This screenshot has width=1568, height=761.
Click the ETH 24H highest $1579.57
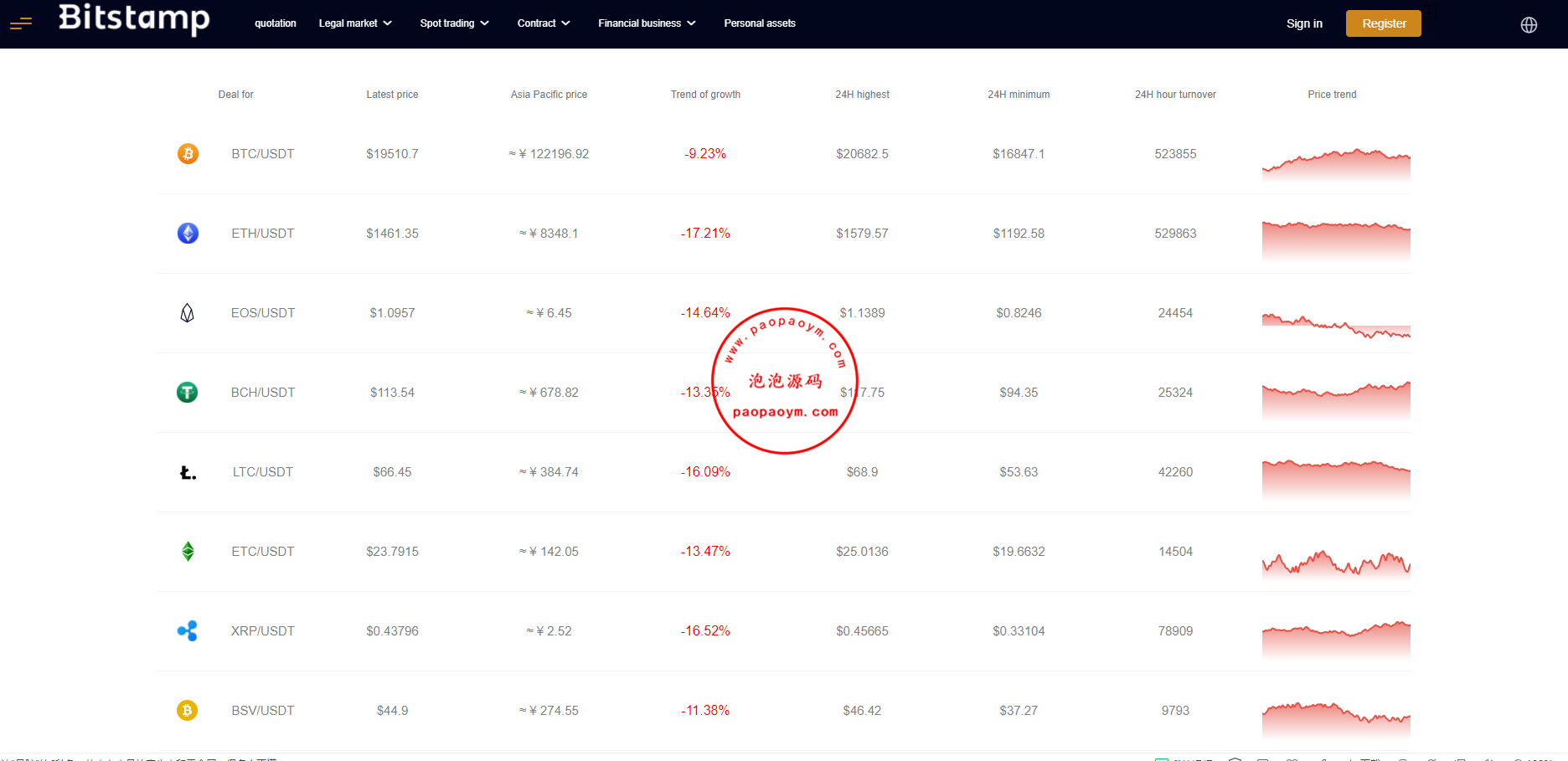tap(862, 234)
